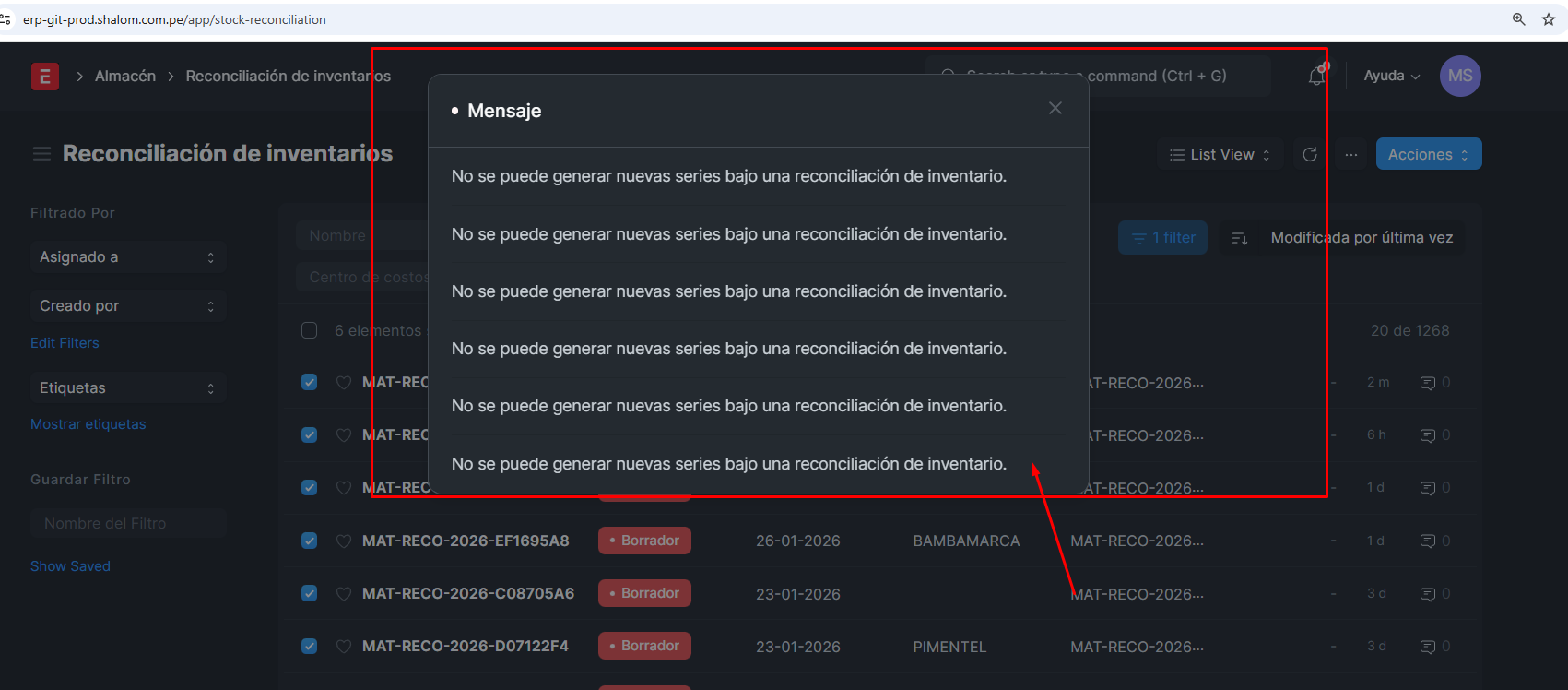Open the notifications bell
The image size is (1568, 690).
(1316, 77)
